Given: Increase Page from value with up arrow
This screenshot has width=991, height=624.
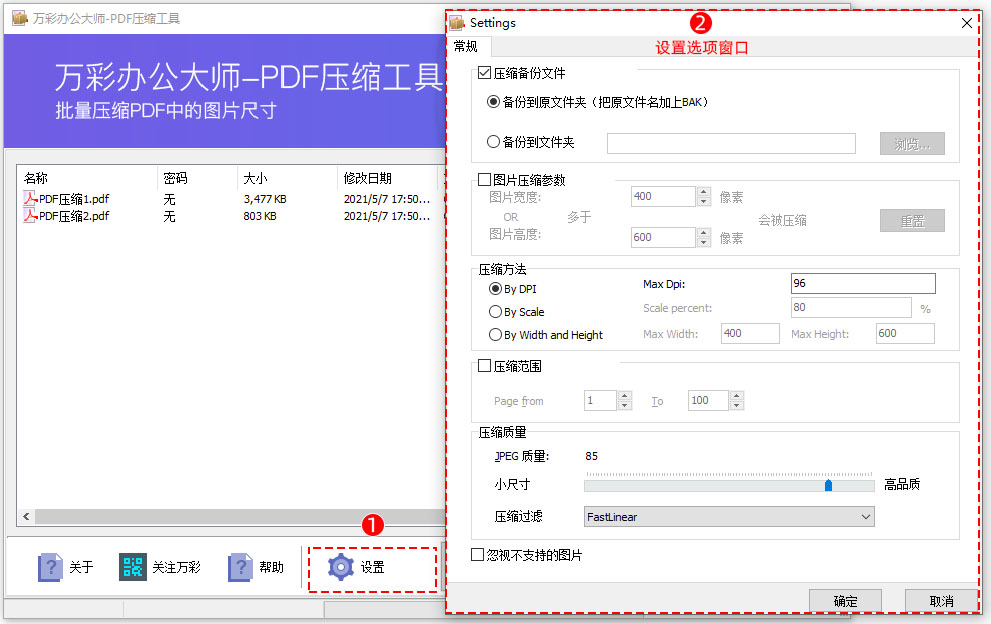Looking at the screenshot, I should [624, 396].
